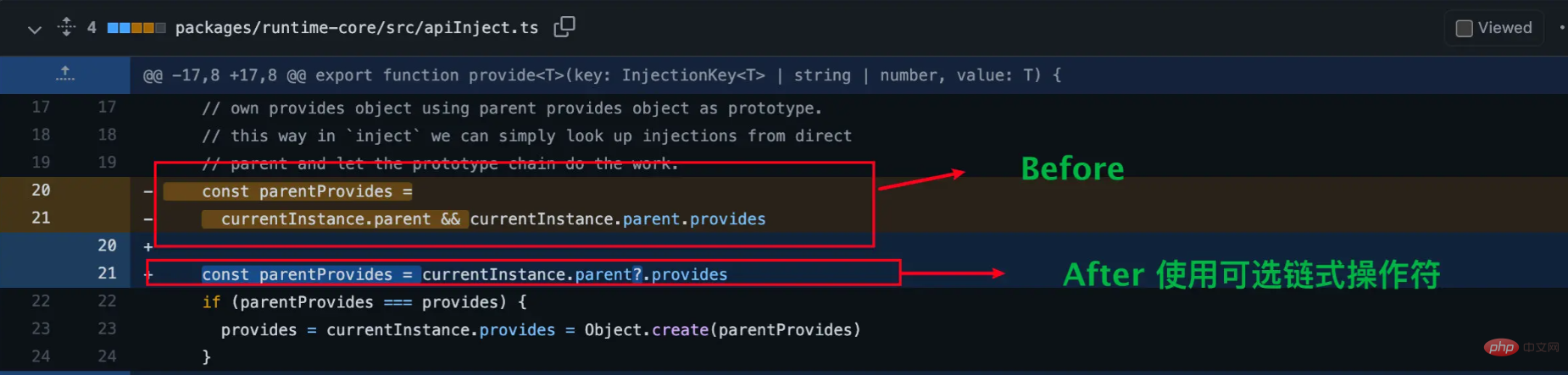This screenshot has height=375, width=1568.
Task: Select deleted line number 21
Action: click(41, 218)
